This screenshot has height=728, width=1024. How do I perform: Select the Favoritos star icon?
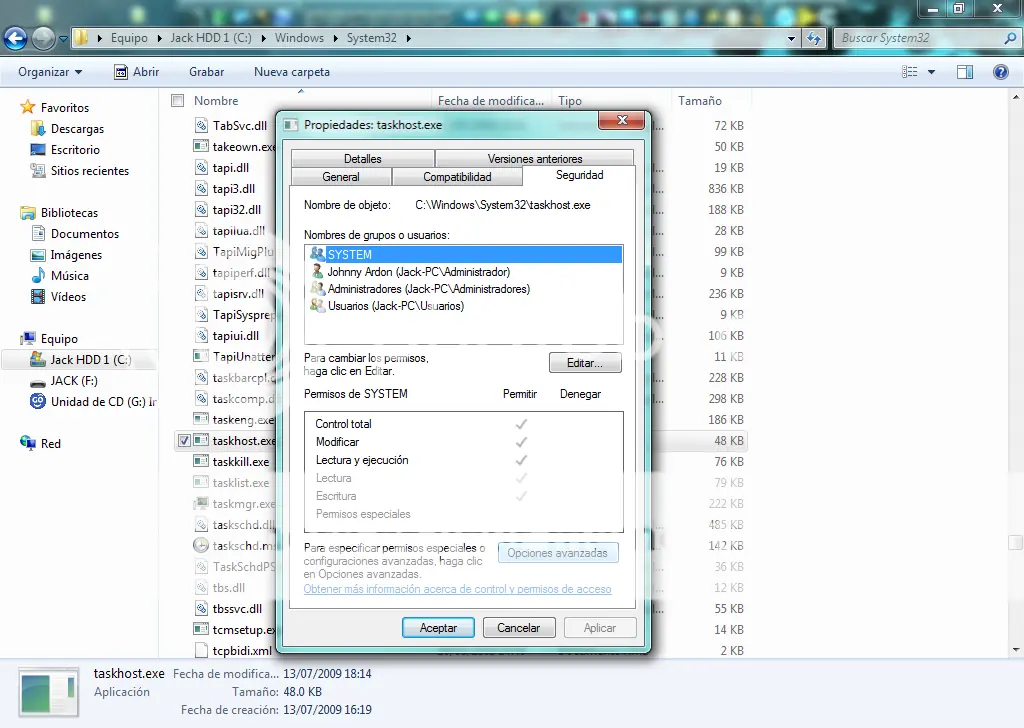point(27,107)
